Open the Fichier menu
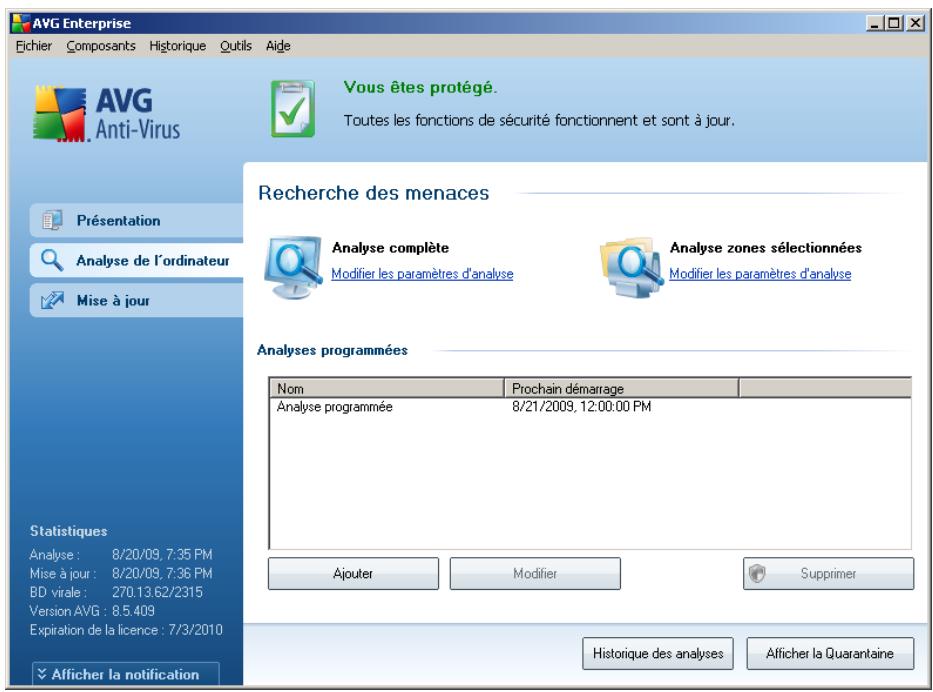This screenshot has height=692, width=933. pyautogui.click(x=34, y=46)
